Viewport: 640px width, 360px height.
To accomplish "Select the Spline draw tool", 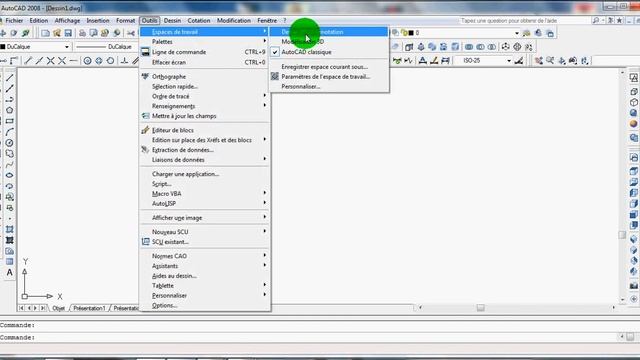I will tap(9, 164).
